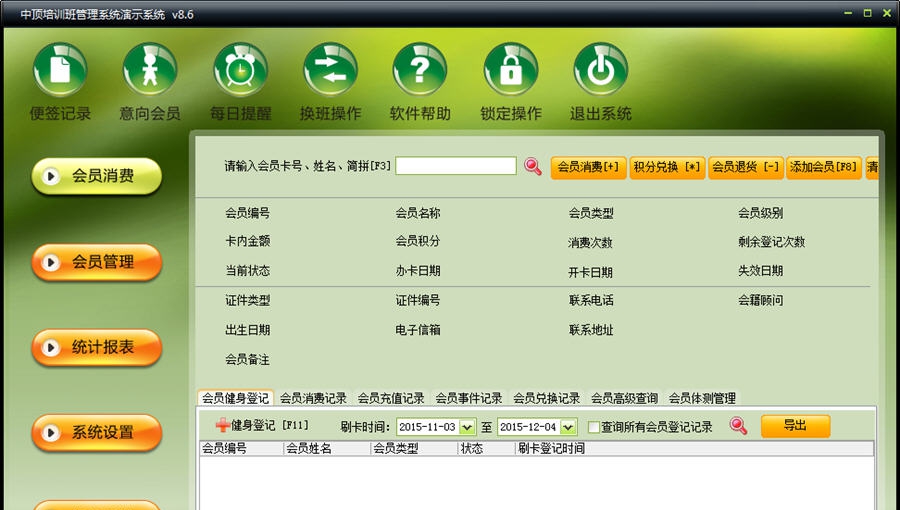Screen dimensions: 900x510
Task: Focus the member card number search field
Action: coord(456,166)
